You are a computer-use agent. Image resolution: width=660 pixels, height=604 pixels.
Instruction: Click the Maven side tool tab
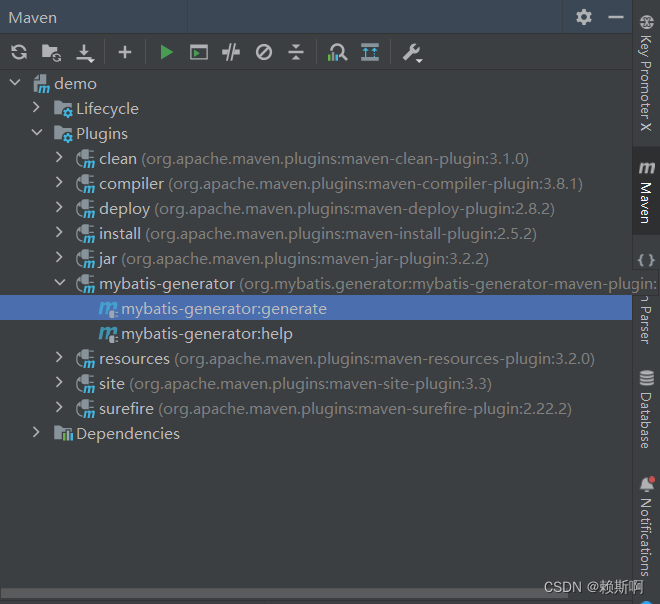646,191
